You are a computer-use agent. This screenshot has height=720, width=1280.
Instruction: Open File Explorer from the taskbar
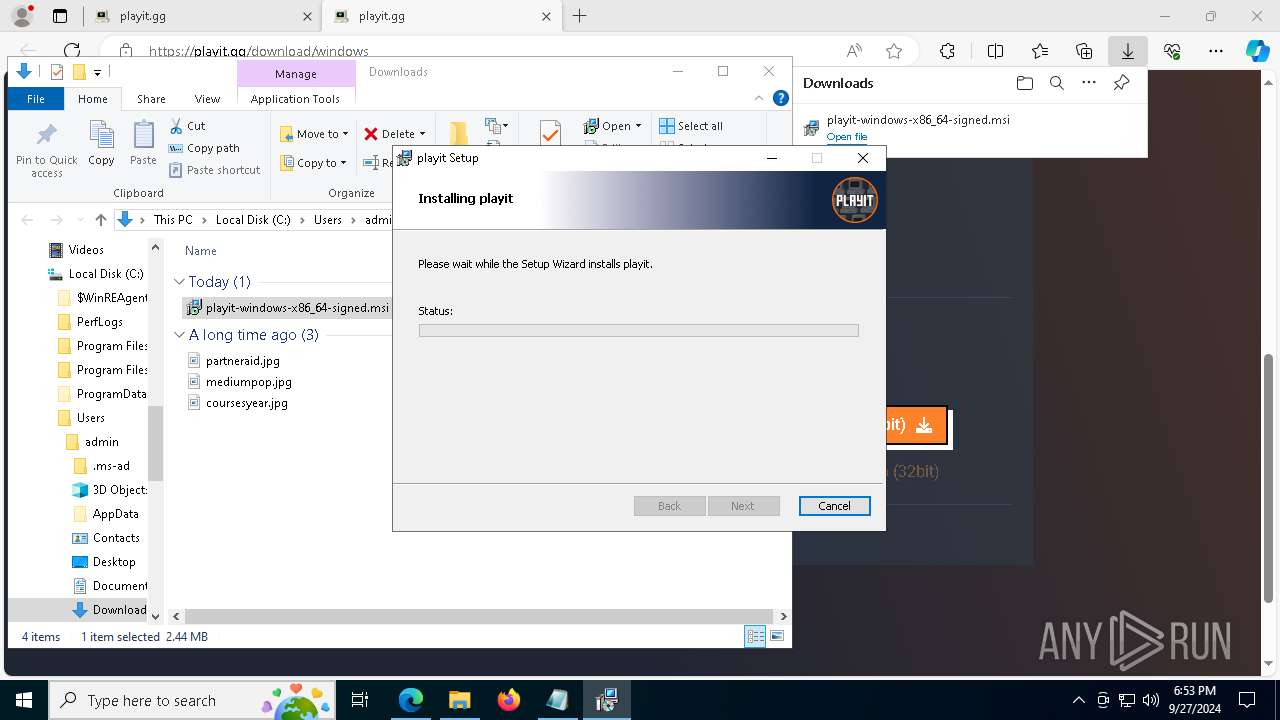[x=459, y=700]
